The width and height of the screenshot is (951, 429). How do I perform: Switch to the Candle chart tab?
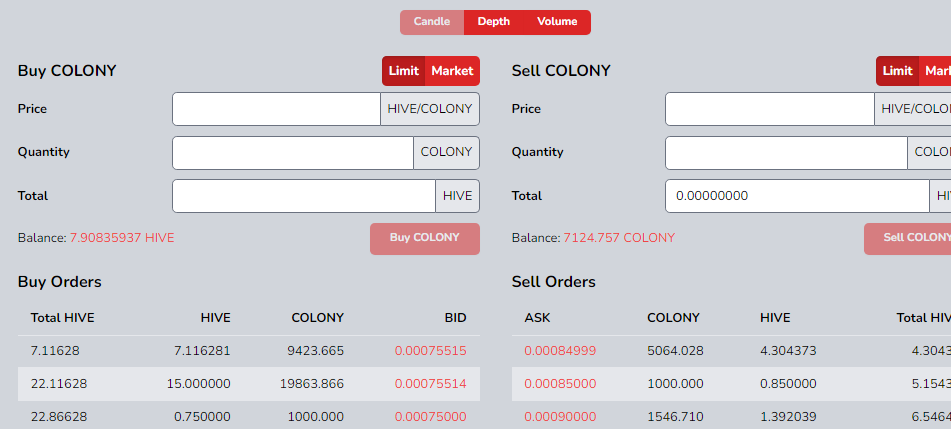432,22
